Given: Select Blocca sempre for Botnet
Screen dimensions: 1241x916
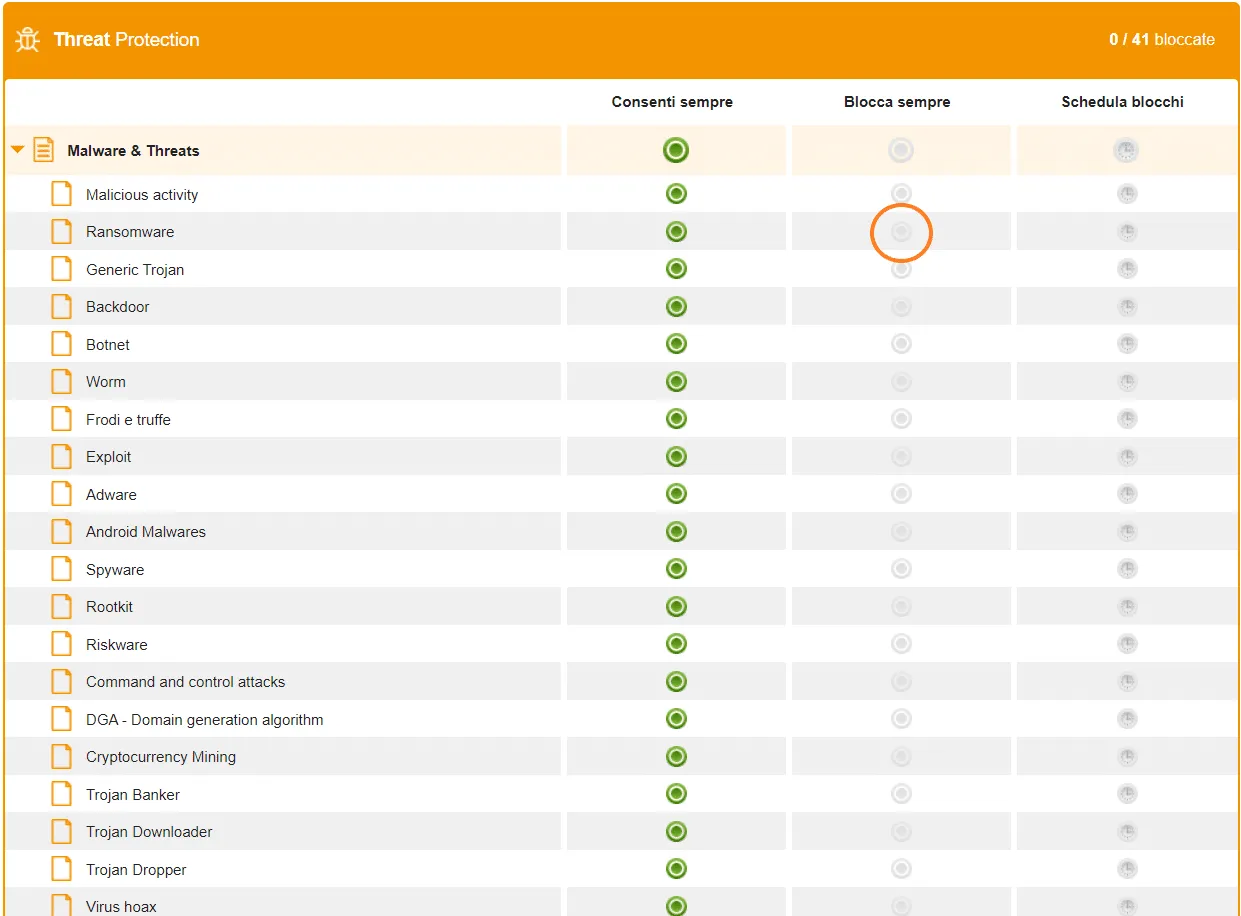Looking at the screenshot, I should pyautogui.click(x=901, y=344).
